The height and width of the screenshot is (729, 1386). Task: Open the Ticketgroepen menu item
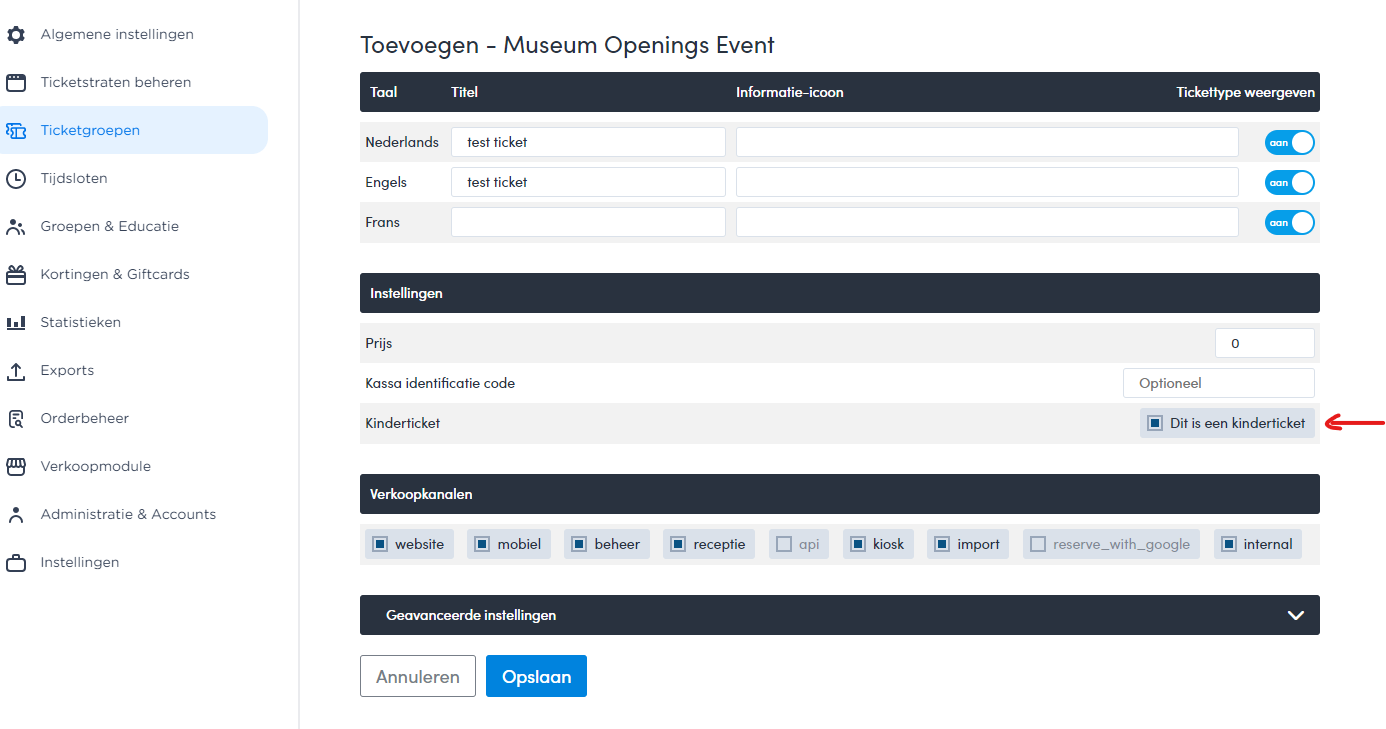(x=90, y=130)
